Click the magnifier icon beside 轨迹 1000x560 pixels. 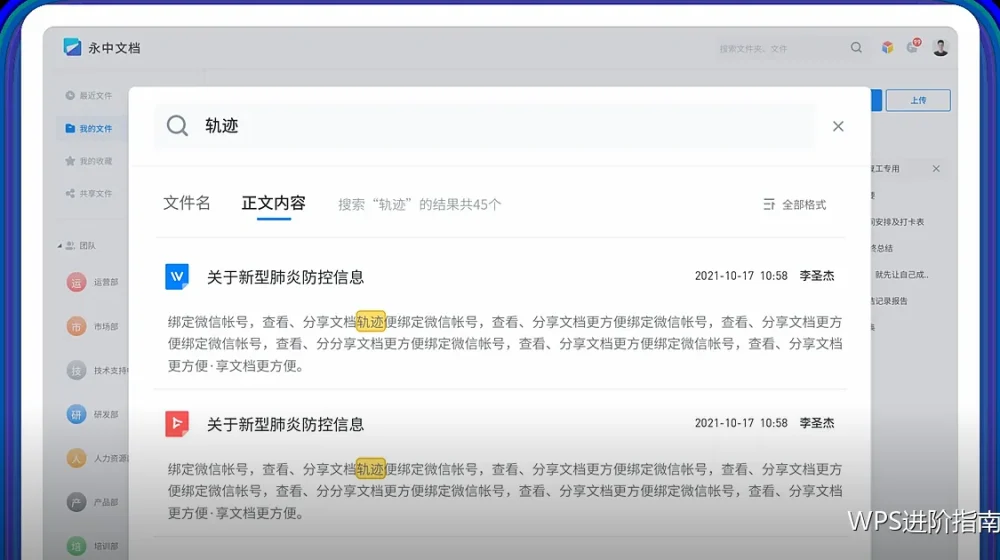click(177, 126)
